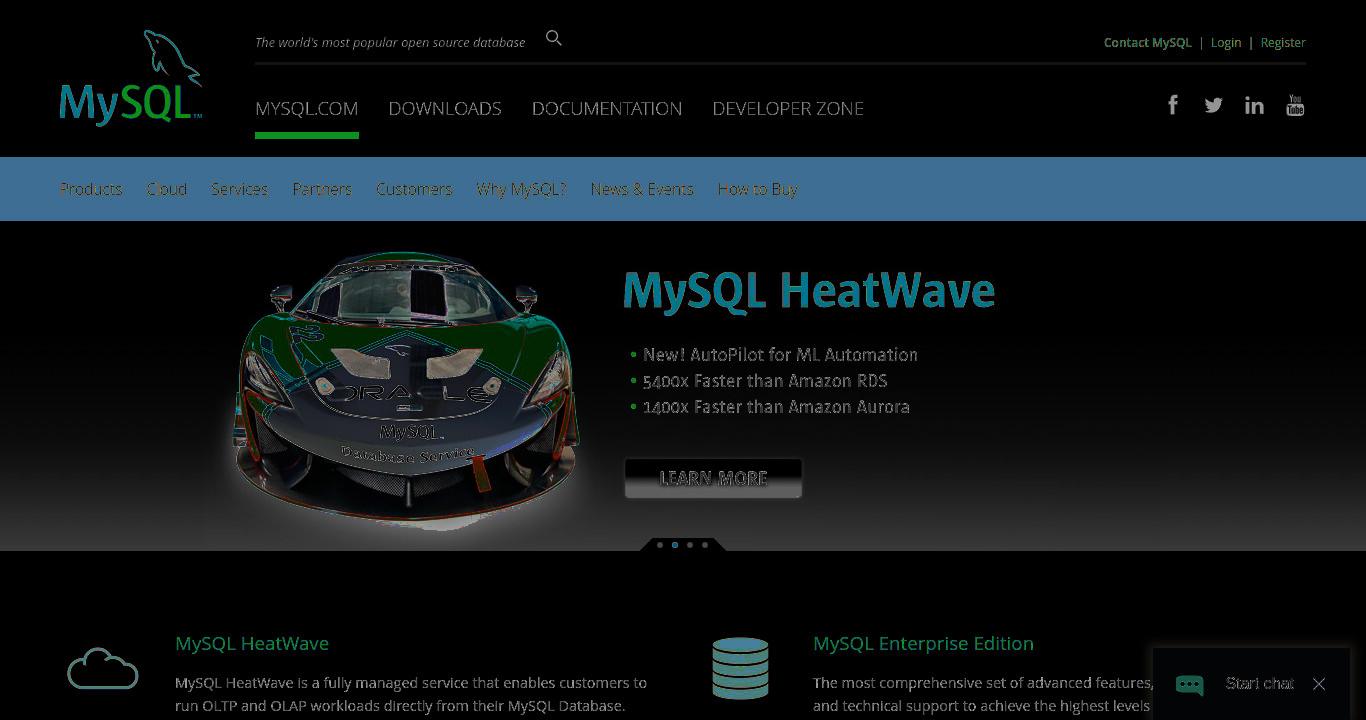Open the Customers menu

click(x=414, y=189)
